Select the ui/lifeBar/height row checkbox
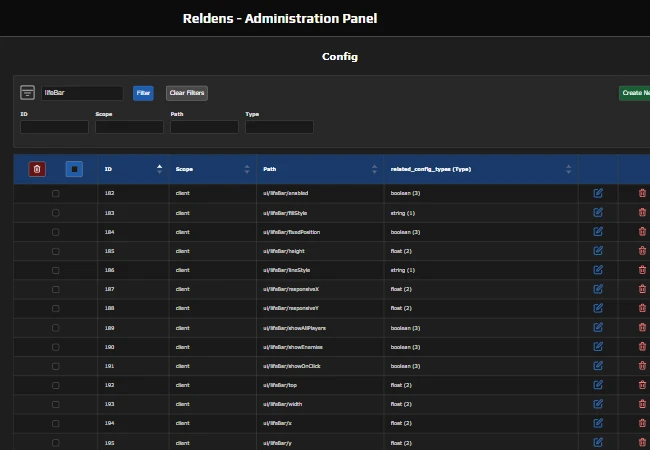This screenshot has height=450, width=650. (x=56, y=251)
